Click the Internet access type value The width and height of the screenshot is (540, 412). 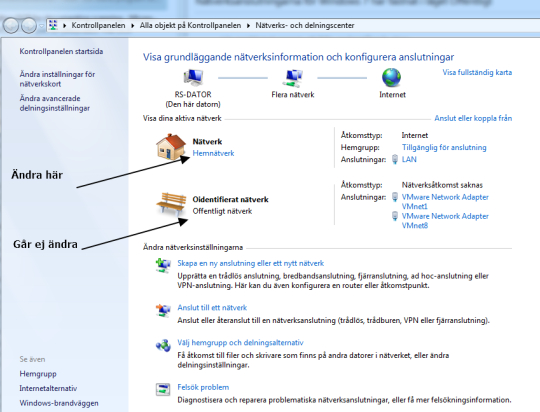415,135
